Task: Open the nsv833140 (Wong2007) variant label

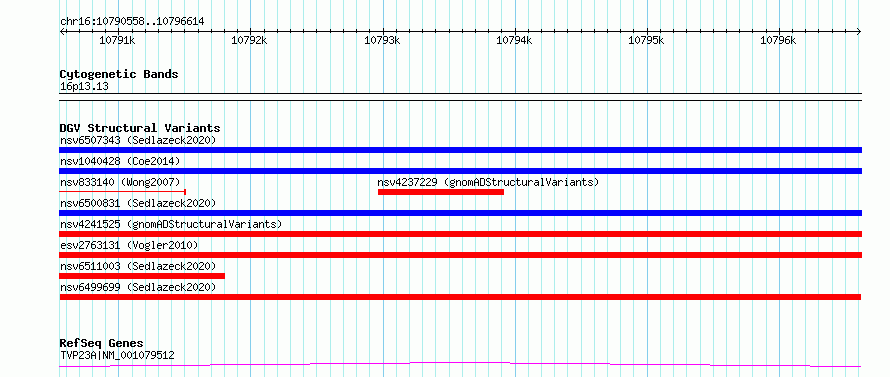Action: pyautogui.click(x=120, y=182)
